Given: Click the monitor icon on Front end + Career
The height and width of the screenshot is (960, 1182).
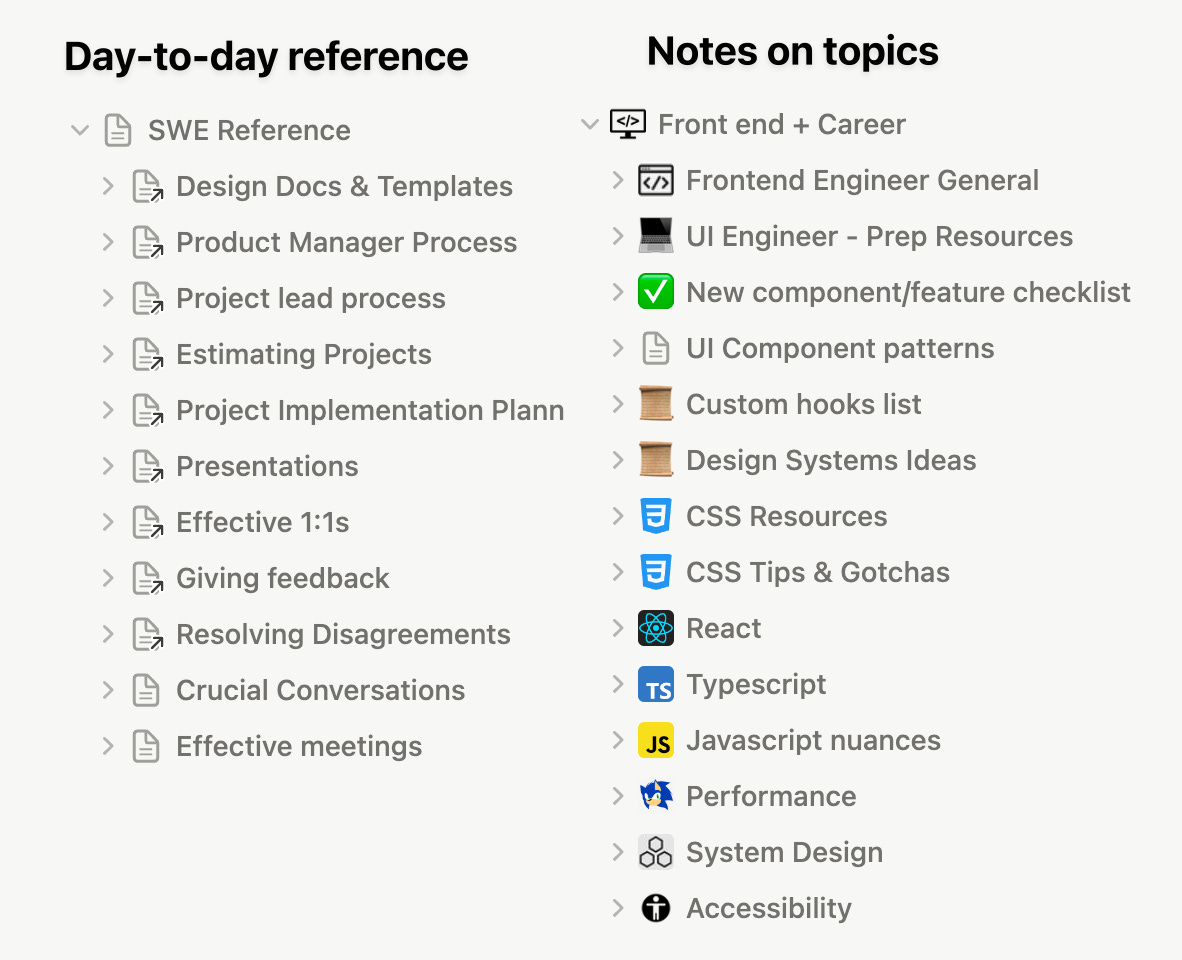Looking at the screenshot, I should click(628, 124).
